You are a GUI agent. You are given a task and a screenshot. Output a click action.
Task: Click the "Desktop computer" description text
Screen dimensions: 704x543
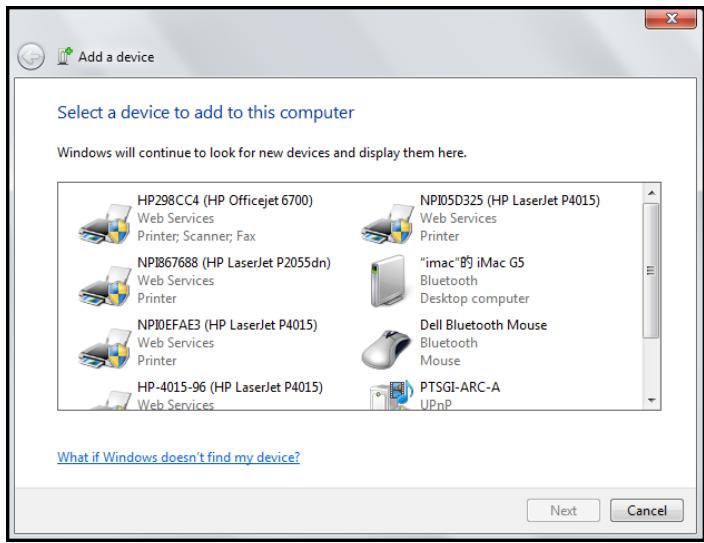pos(475,299)
